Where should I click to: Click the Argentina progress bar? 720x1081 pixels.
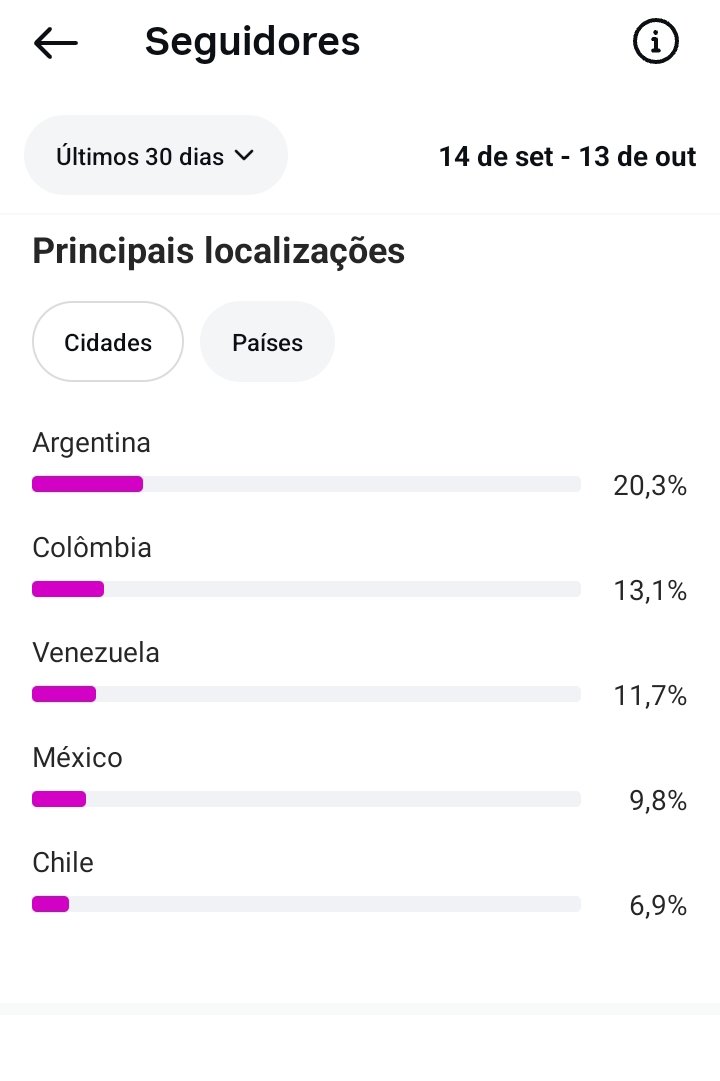[306, 484]
